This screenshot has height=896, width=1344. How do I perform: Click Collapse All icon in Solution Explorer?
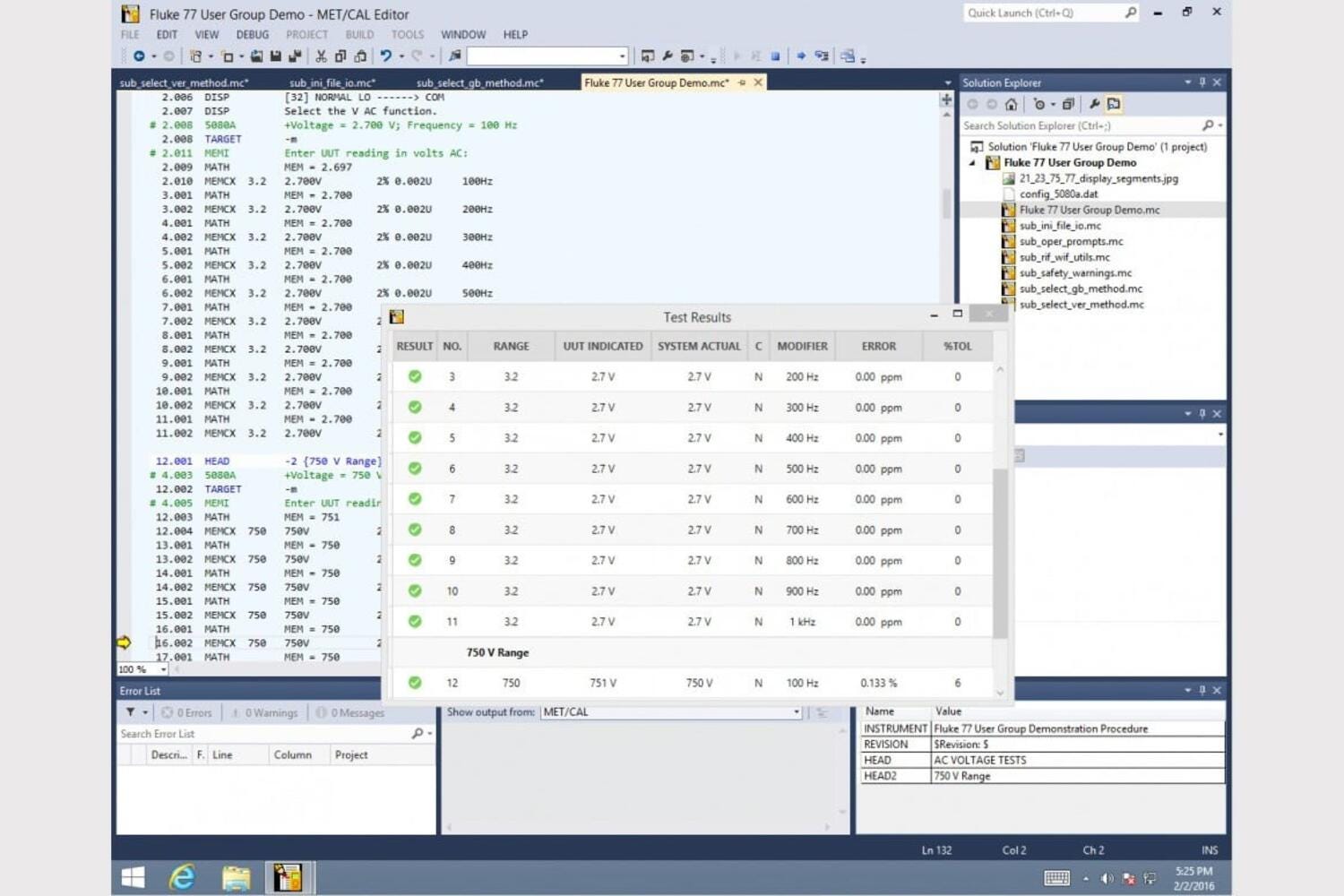pos(1068,104)
